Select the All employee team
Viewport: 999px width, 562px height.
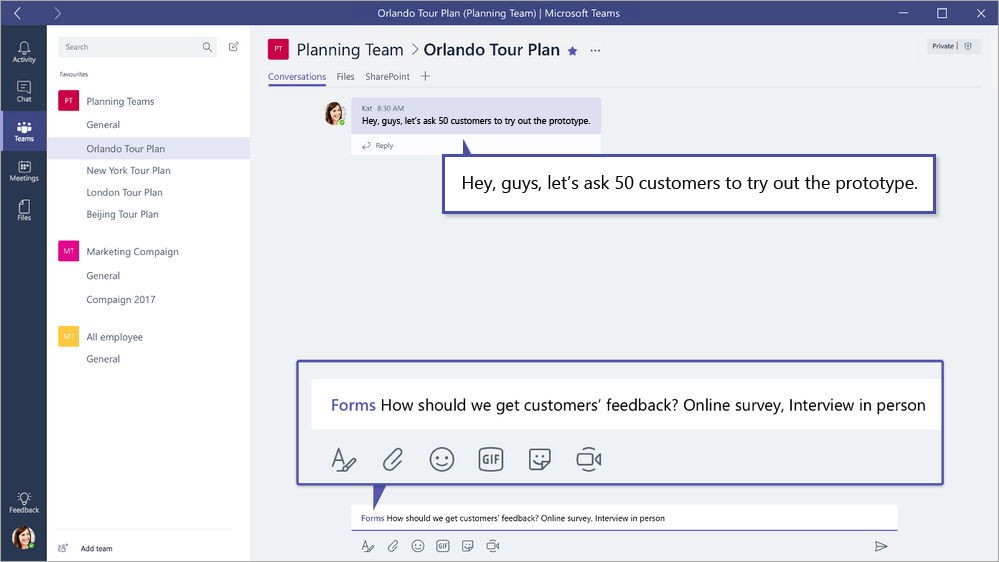[115, 337]
